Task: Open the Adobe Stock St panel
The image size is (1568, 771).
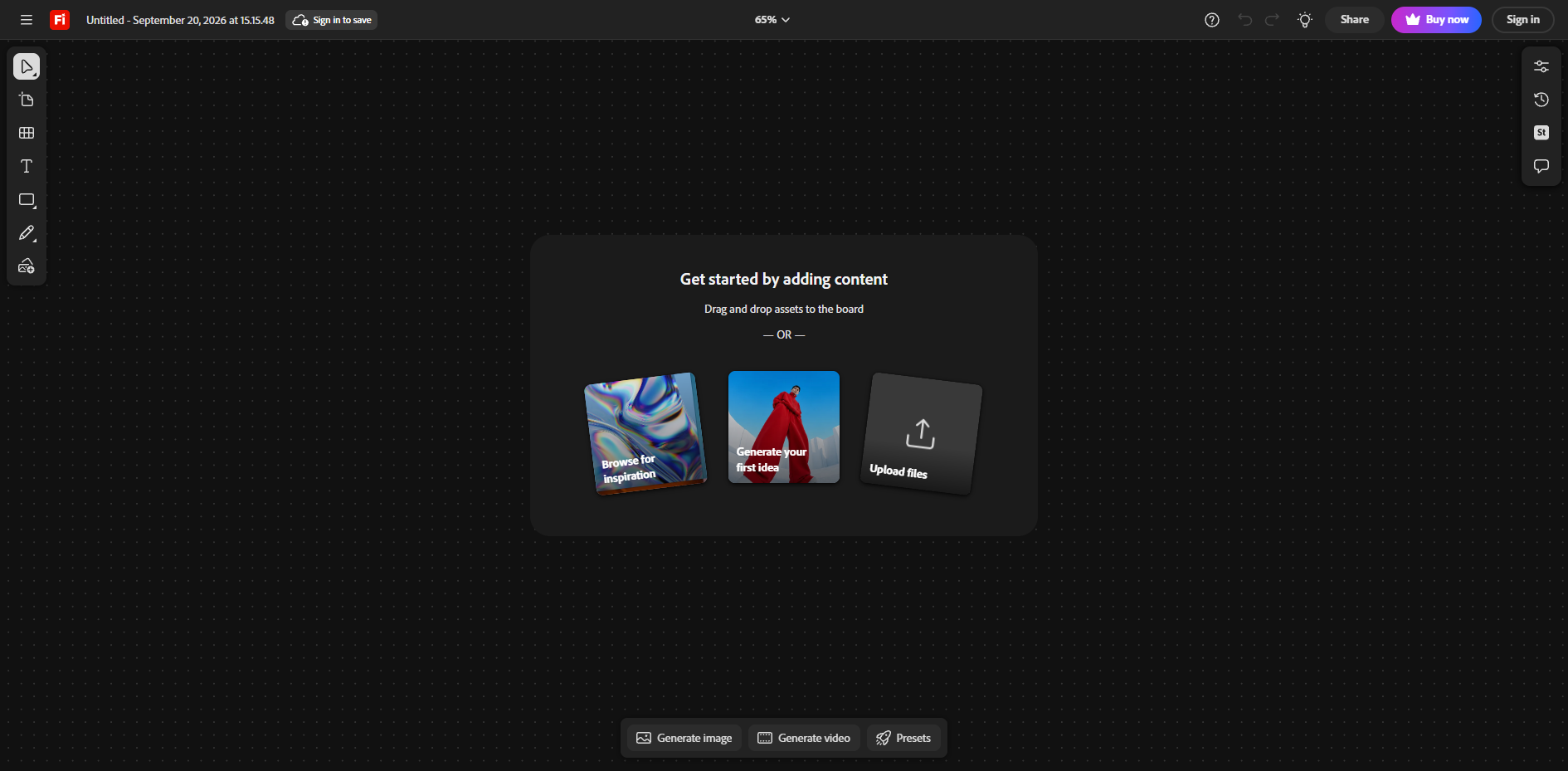Action: coord(1541,133)
